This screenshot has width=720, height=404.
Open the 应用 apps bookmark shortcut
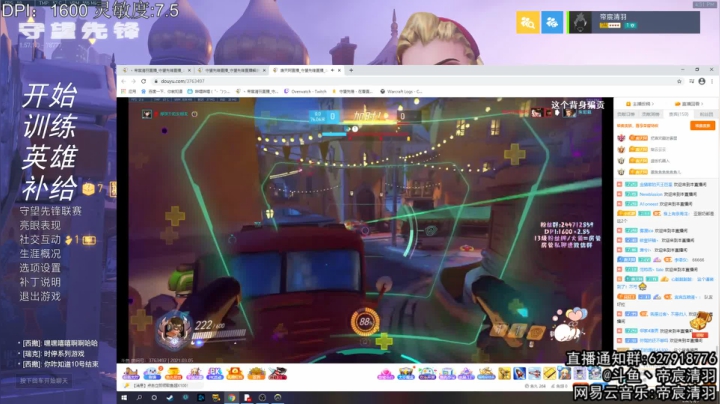[129, 91]
